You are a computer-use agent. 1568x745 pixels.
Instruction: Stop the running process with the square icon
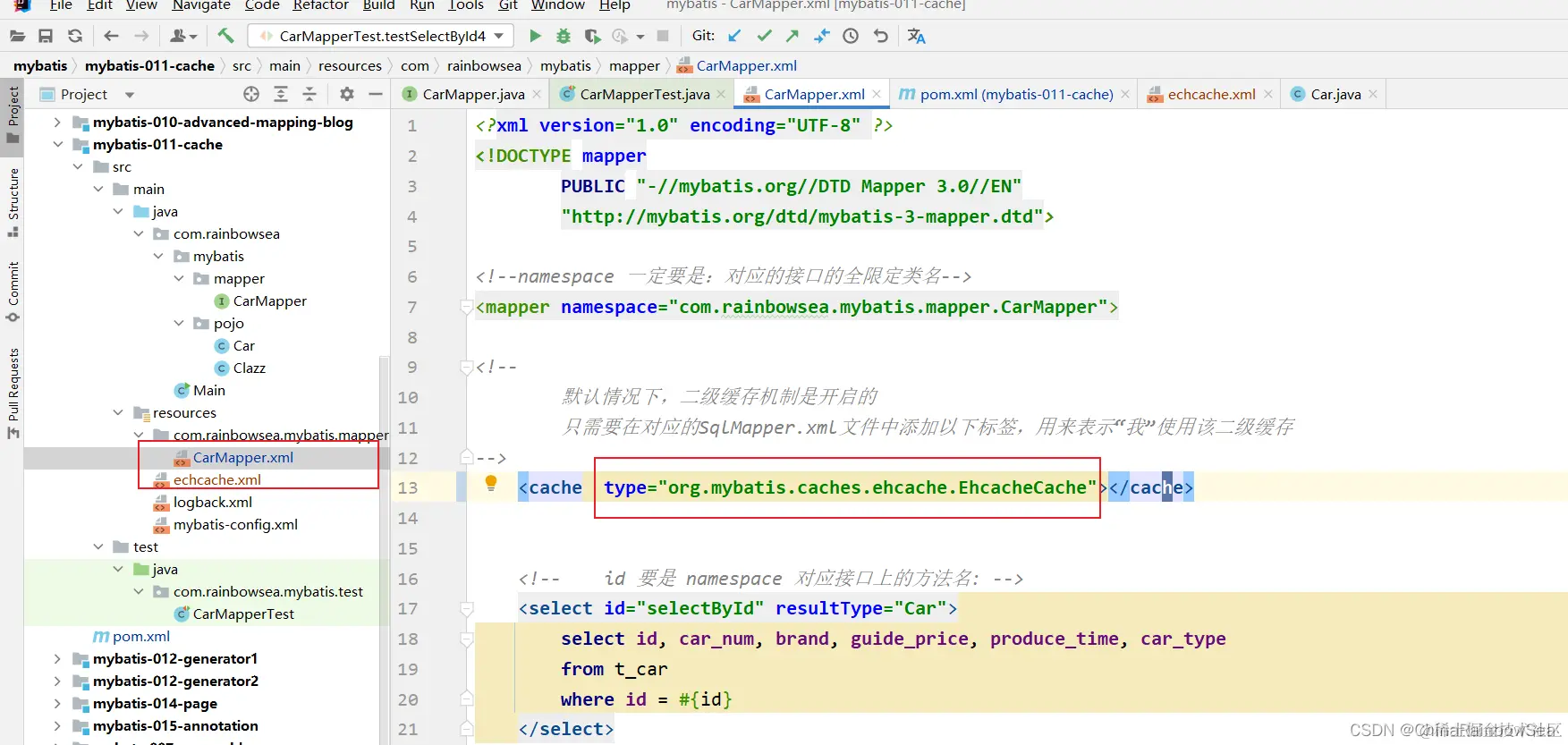[663, 36]
